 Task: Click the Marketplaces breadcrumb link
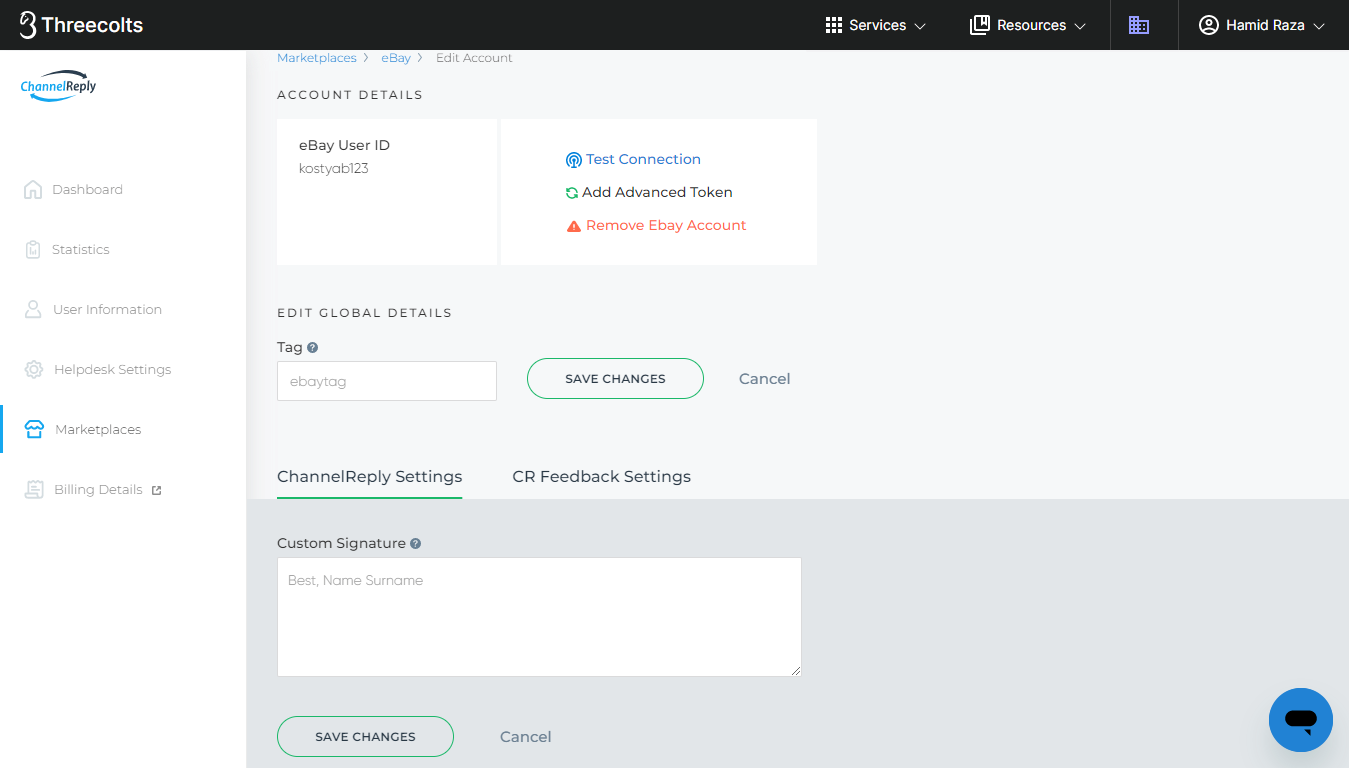(x=316, y=58)
